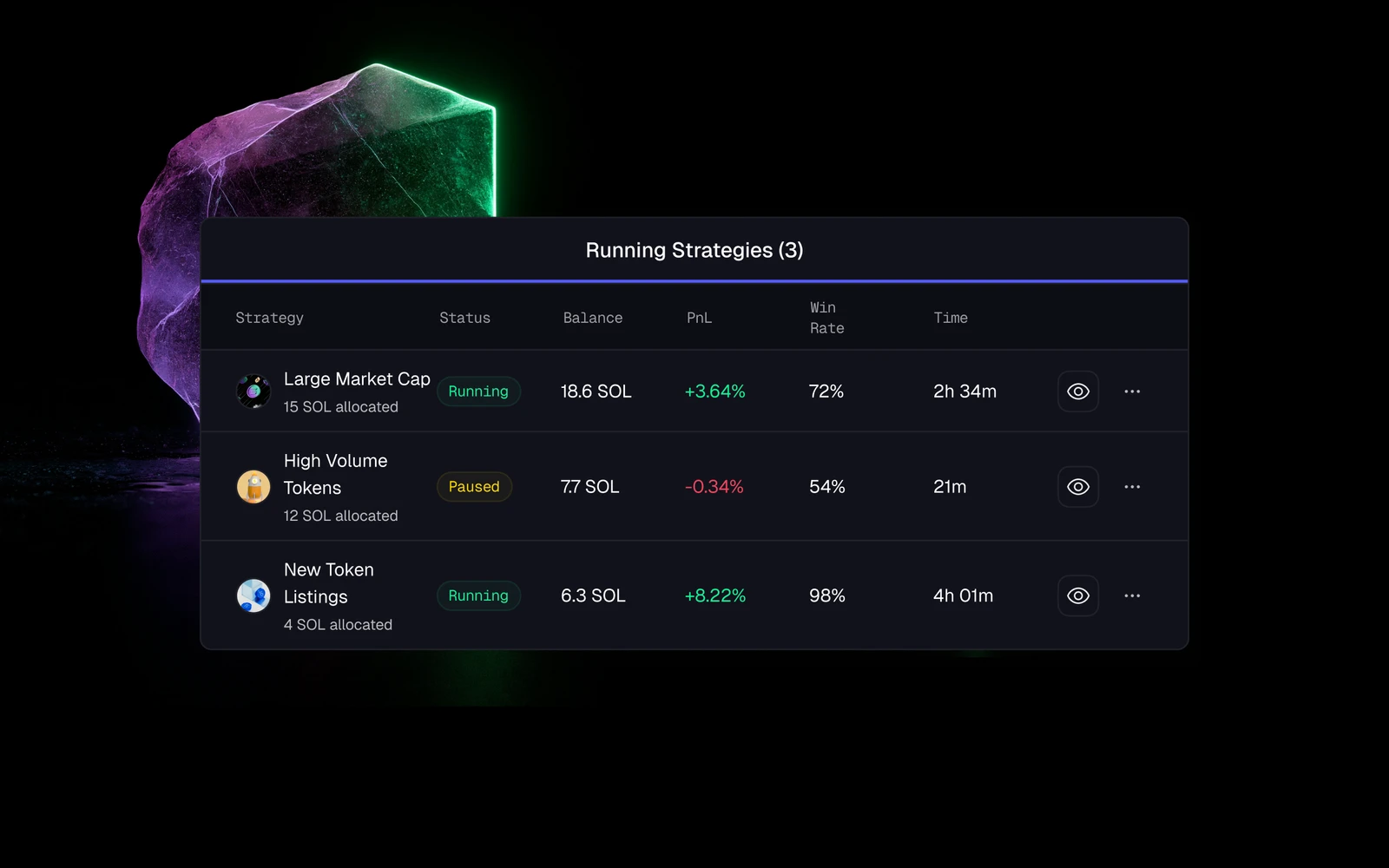Click the High Volume Tokens avatar icon
This screenshot has width=1389, height=868.
coord(253,487)
